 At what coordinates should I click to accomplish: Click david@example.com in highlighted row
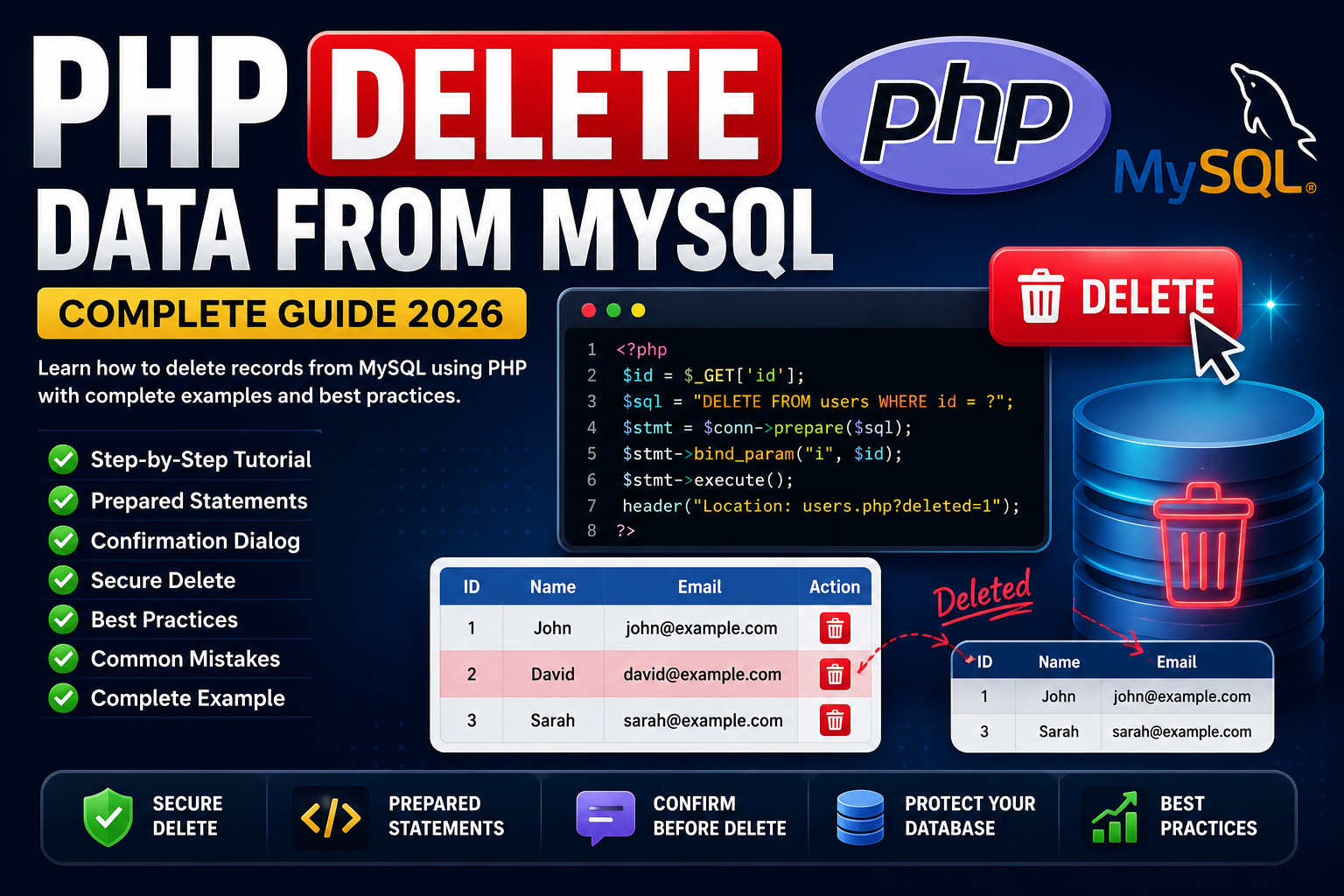coord(703,675)
